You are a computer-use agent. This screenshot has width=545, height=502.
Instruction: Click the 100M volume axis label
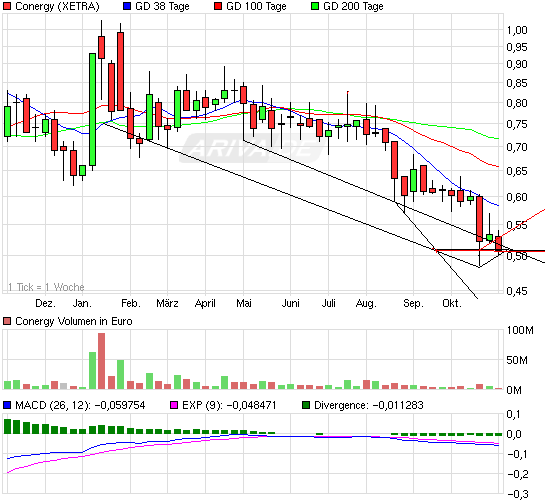(x=520, y=330)
